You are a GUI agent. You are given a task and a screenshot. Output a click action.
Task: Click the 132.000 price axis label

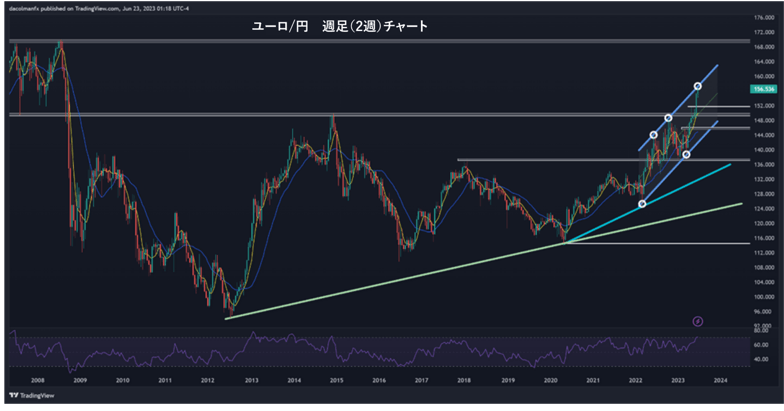[764, 180]
